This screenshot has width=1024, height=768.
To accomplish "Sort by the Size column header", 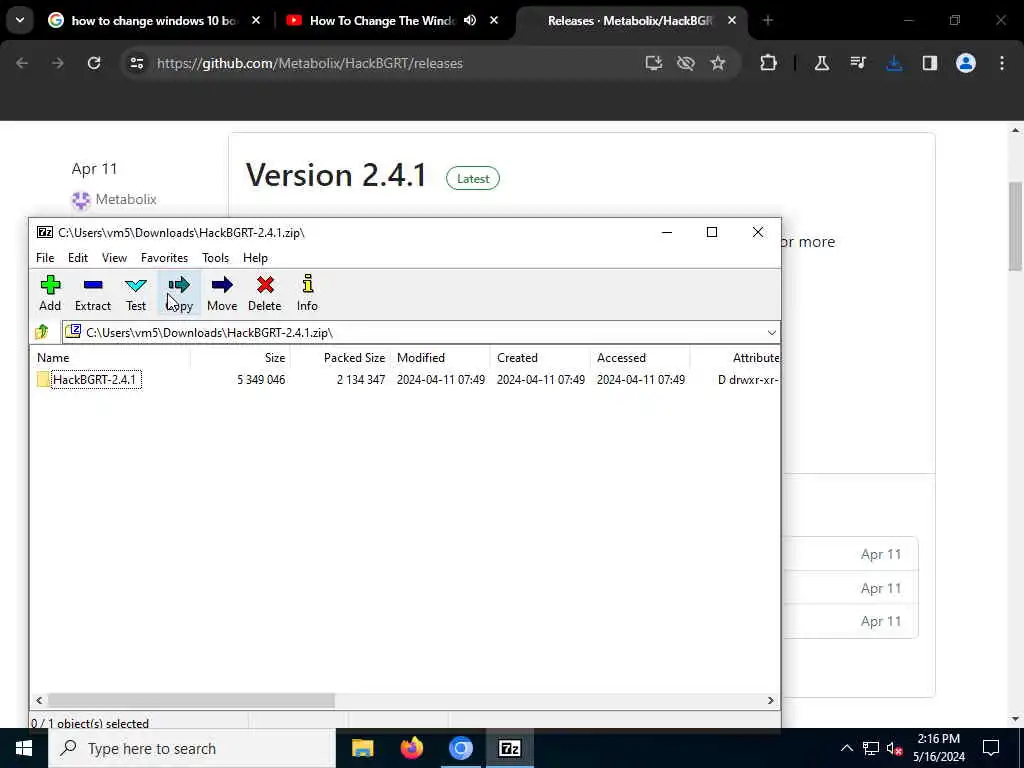I will point(240,358).
